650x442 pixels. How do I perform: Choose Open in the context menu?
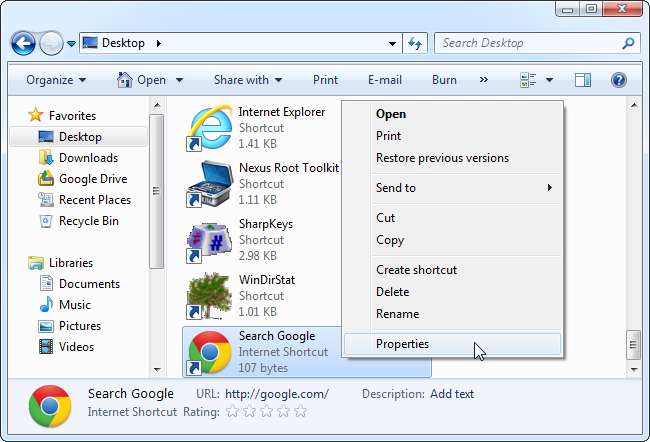(x=452, y=114)
